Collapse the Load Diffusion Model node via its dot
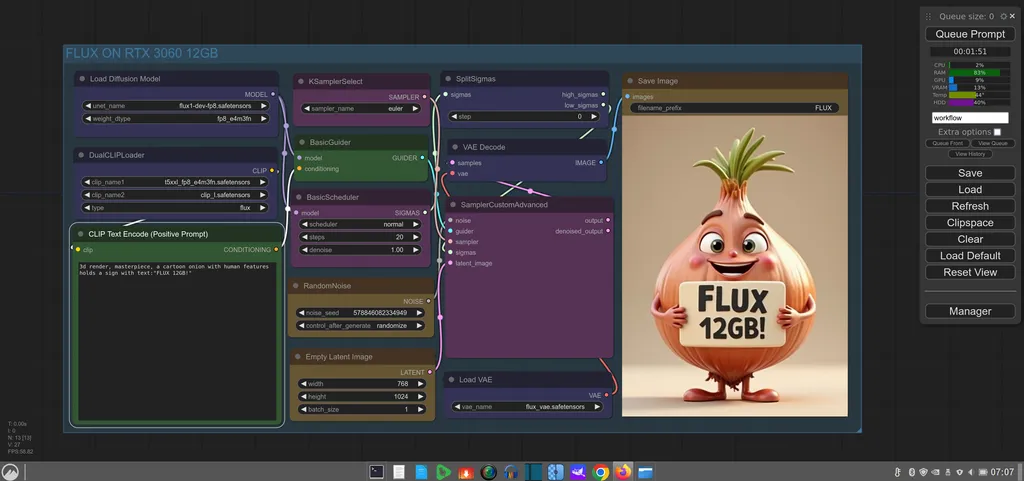The height and width of the screenshot is (481, 1024). coord(82,79)
